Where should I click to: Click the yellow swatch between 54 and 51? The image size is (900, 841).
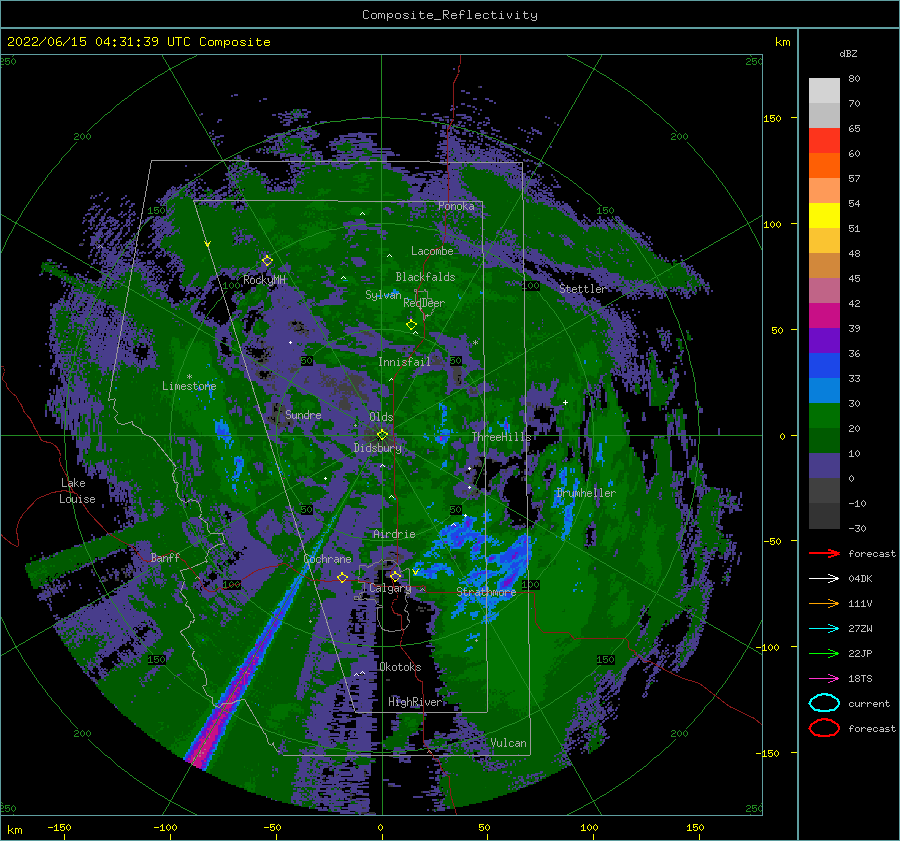[824, 216]
